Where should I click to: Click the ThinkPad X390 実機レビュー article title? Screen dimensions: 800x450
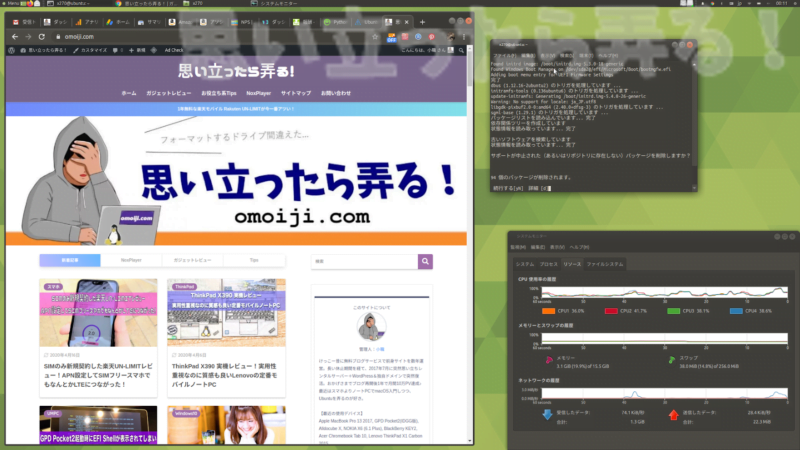(226, 375)
